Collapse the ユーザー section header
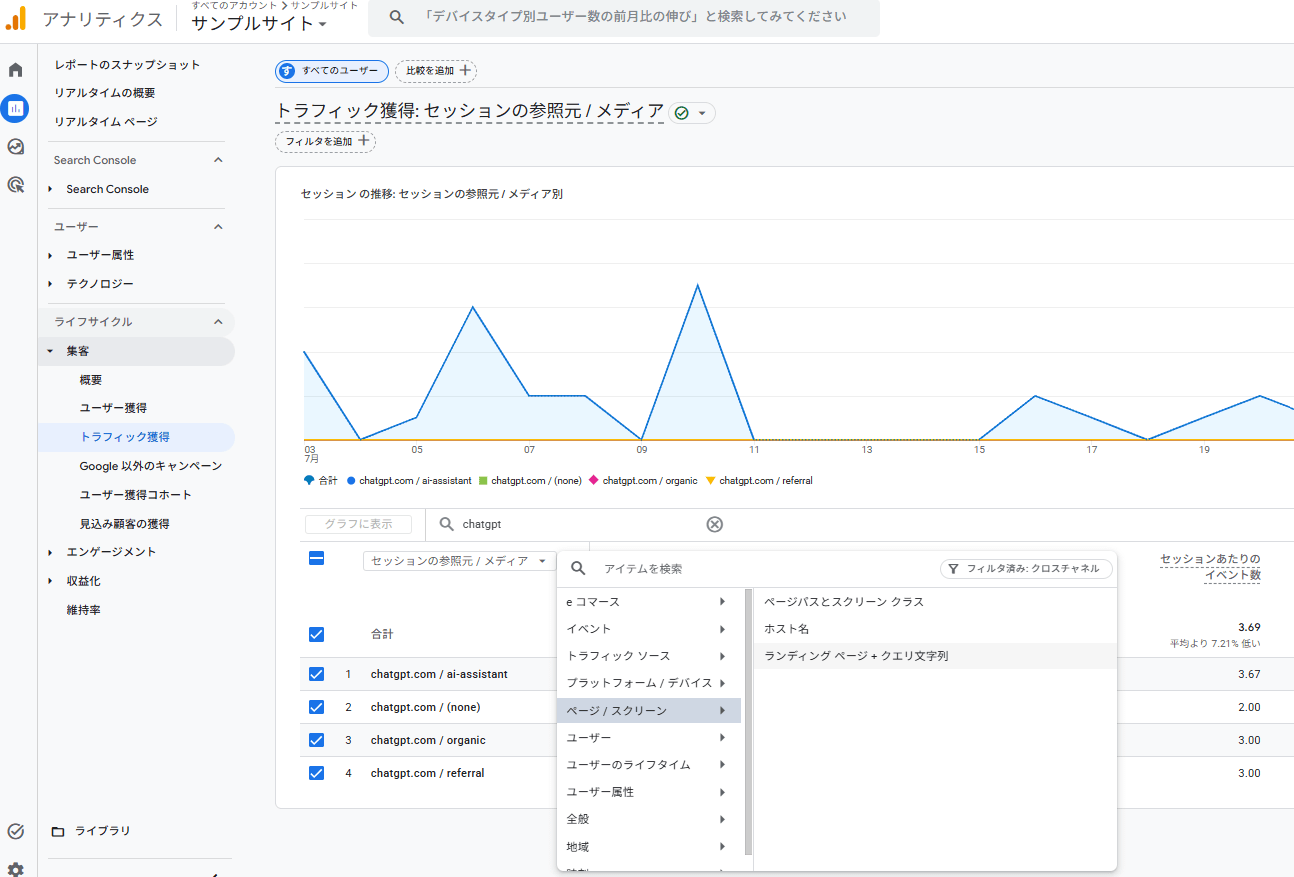 coord(218,227)
